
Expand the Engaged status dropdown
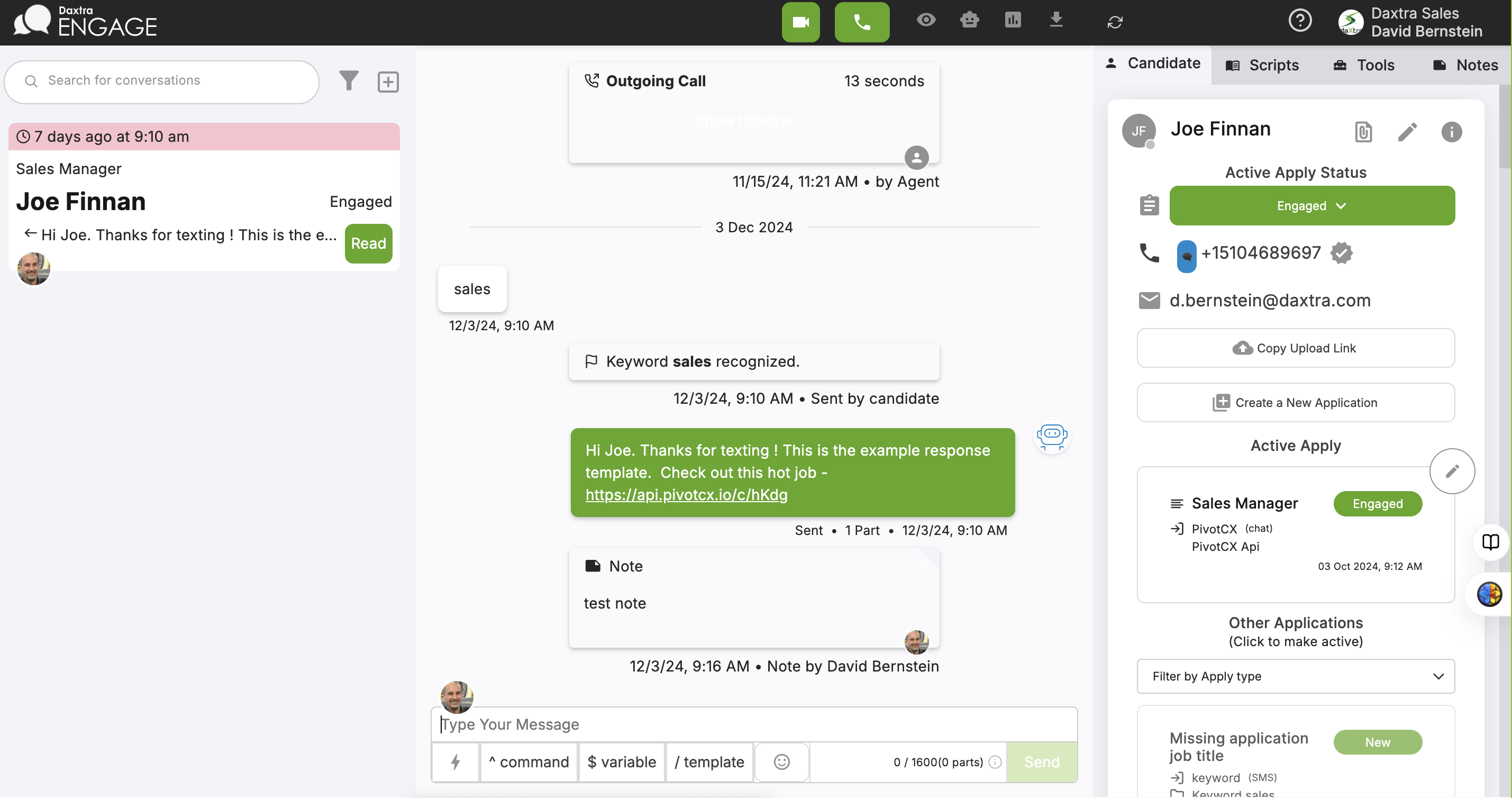1311,205
